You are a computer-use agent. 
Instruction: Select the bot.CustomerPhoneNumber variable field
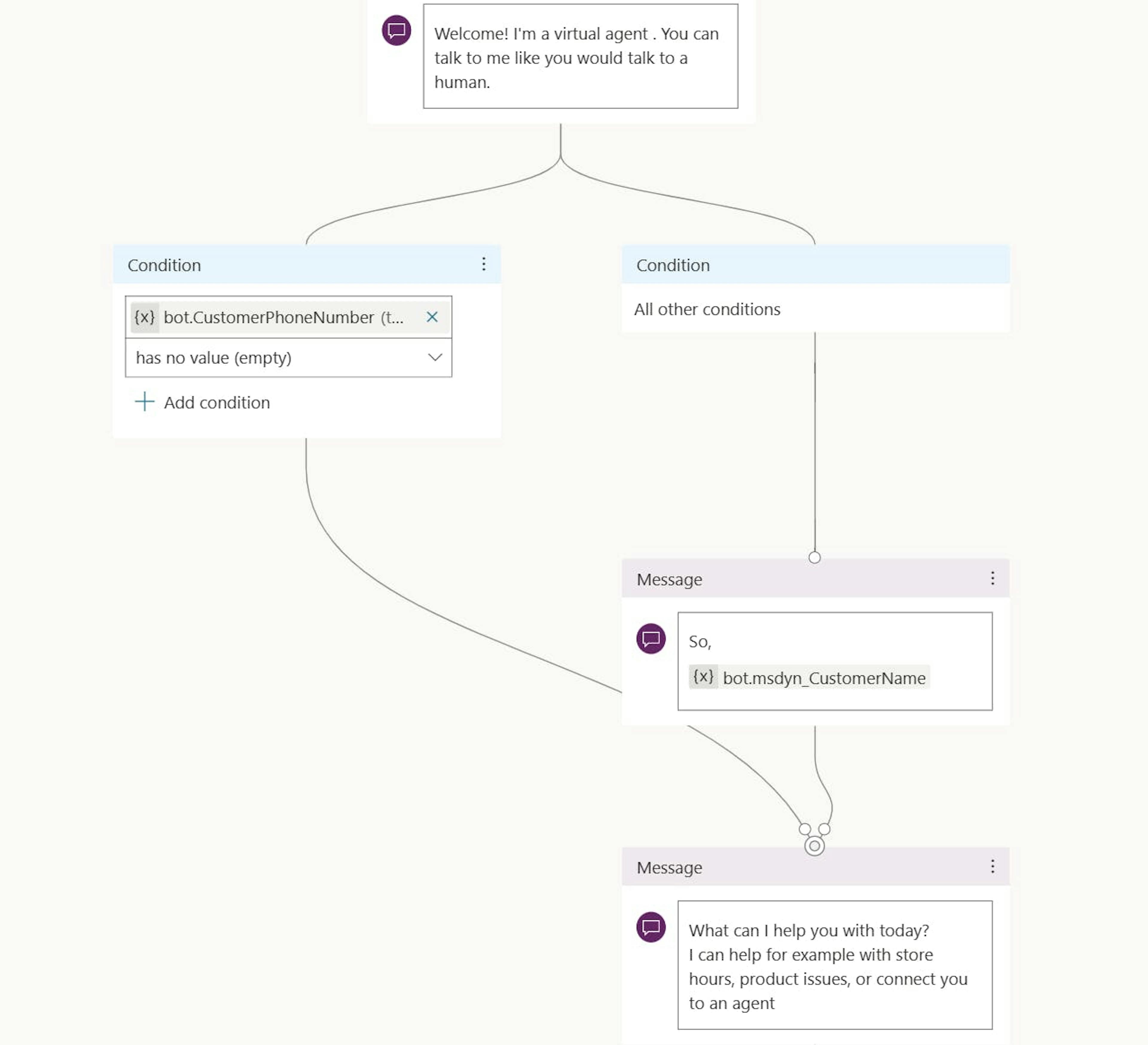coord(289,317)
